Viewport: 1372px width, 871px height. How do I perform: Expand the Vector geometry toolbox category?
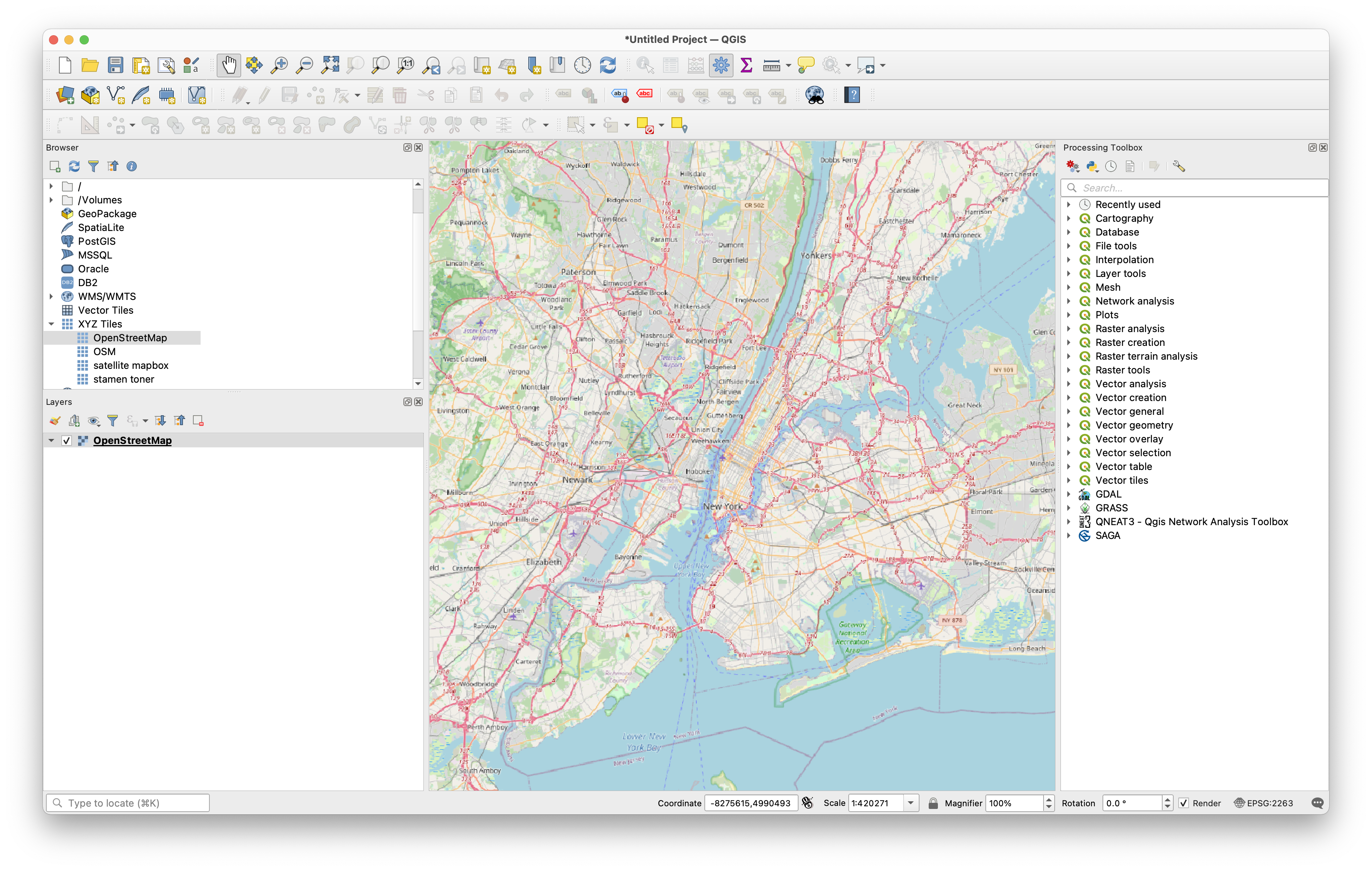click(1069, 425)
